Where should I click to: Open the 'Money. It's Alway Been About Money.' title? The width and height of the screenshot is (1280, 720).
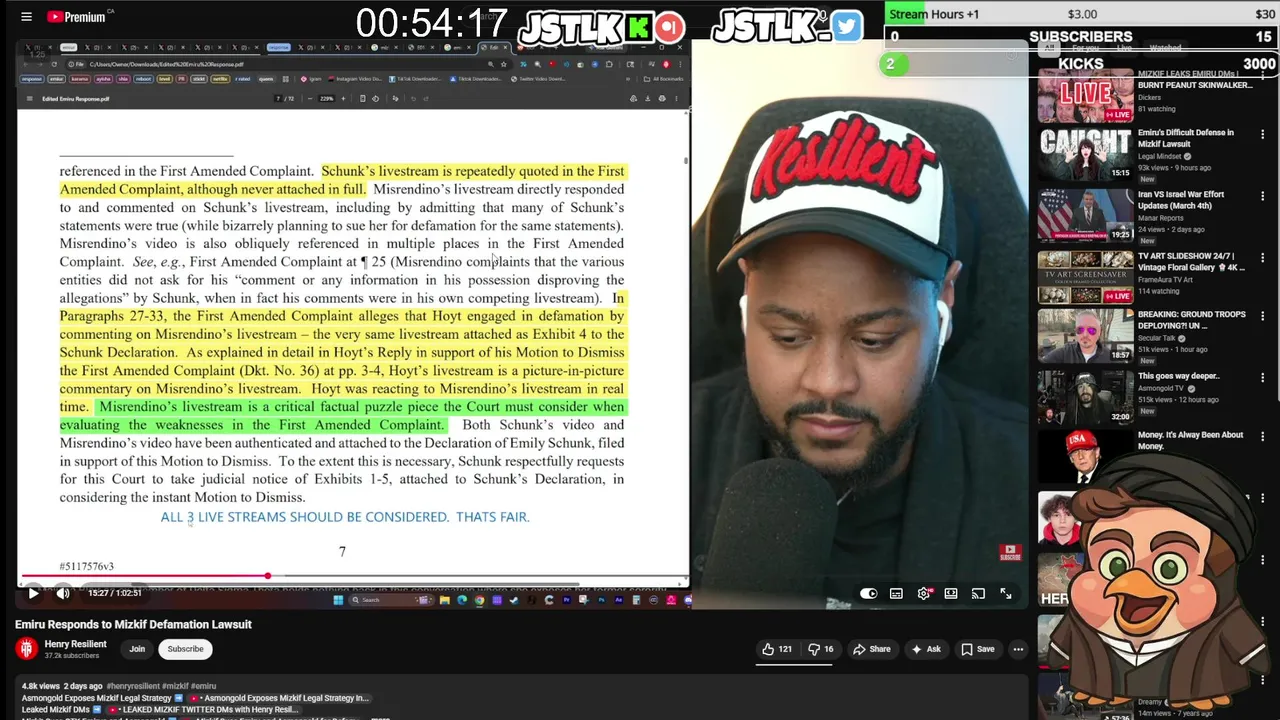click(1190, 440)
